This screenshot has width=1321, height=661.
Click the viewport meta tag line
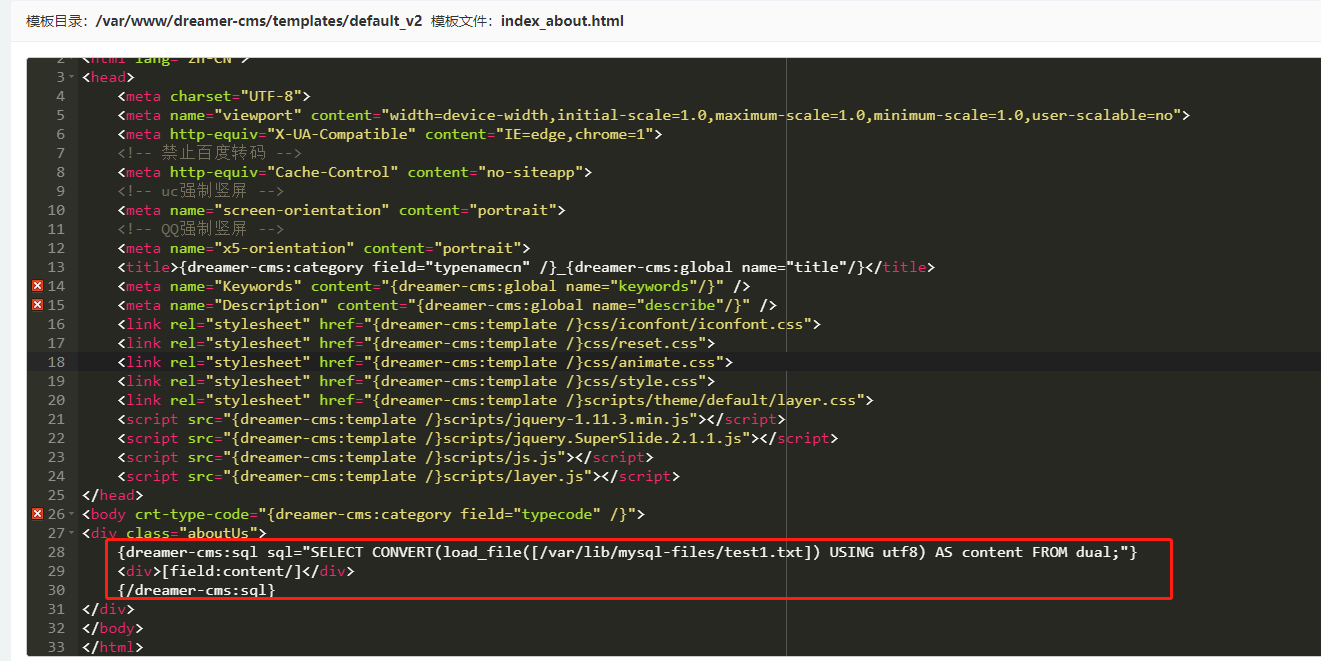click(653, 115)
